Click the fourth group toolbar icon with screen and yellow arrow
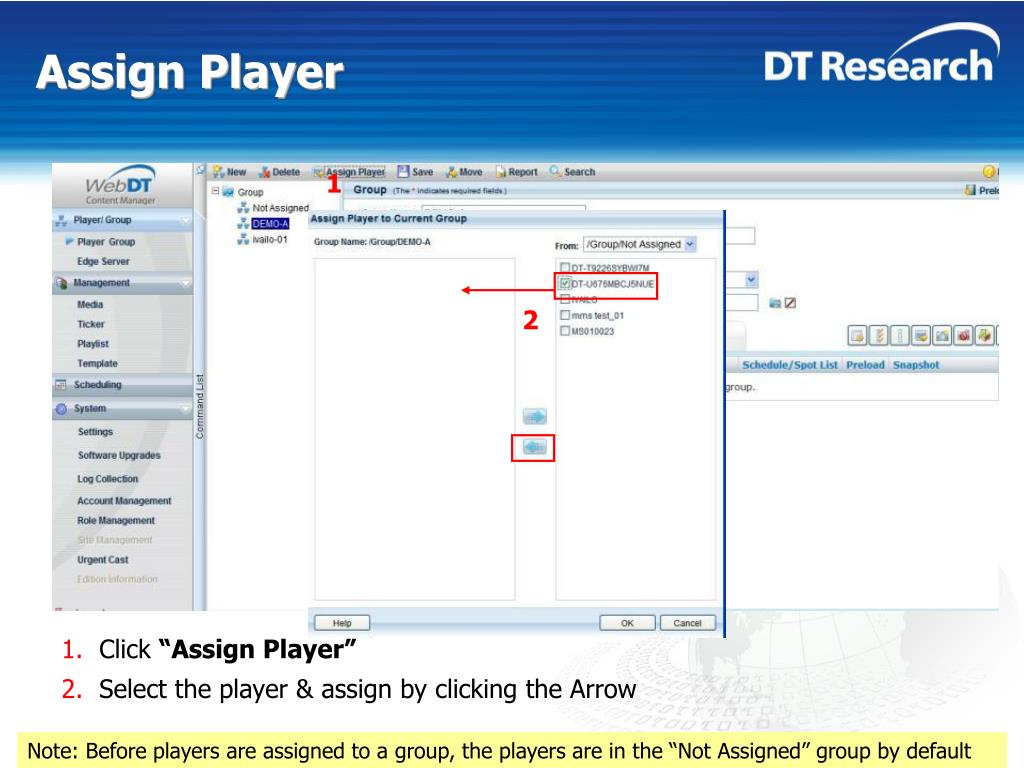The width and height of the screenshot is (1024, 768). pyautogui.click(x=921, y=336)
